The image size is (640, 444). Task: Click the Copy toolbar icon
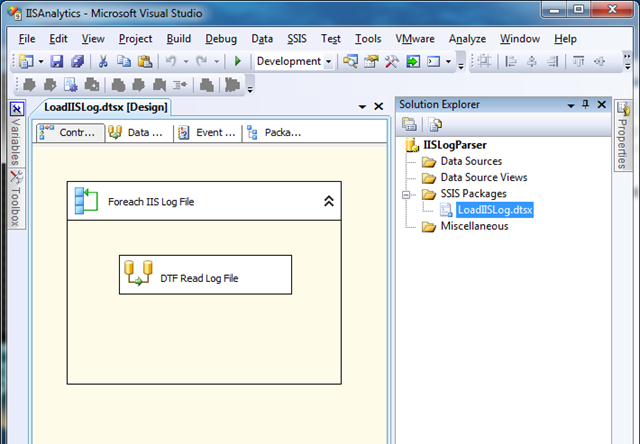(124, 62)
